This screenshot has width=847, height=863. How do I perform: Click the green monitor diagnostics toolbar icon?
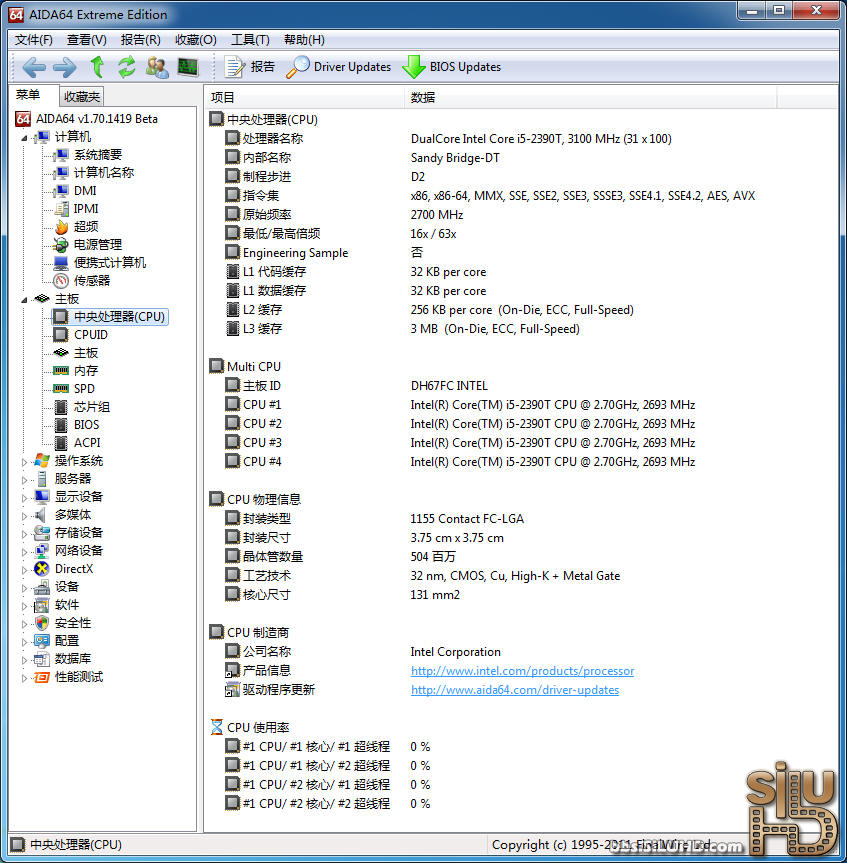click(x=188, y=67)
